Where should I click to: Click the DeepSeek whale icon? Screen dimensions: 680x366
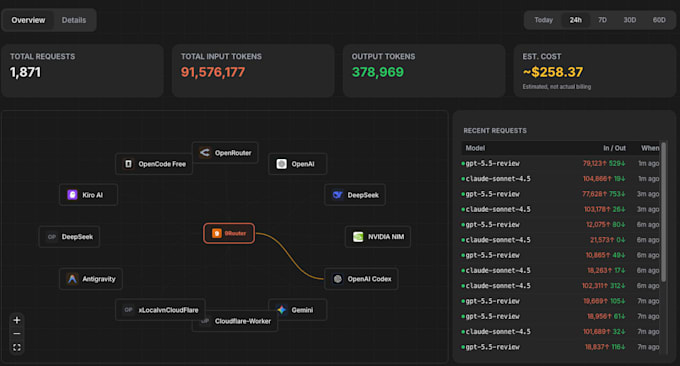(337, 195)
